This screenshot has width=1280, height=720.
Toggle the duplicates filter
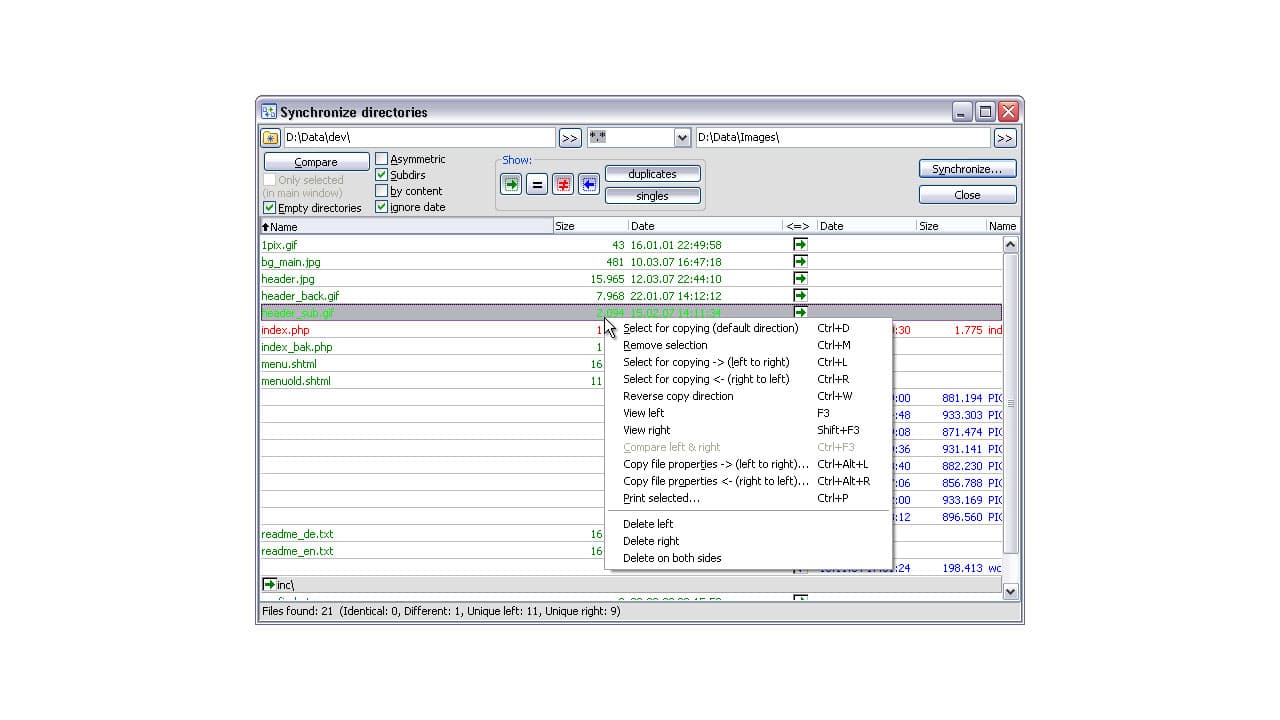point(652,173)
